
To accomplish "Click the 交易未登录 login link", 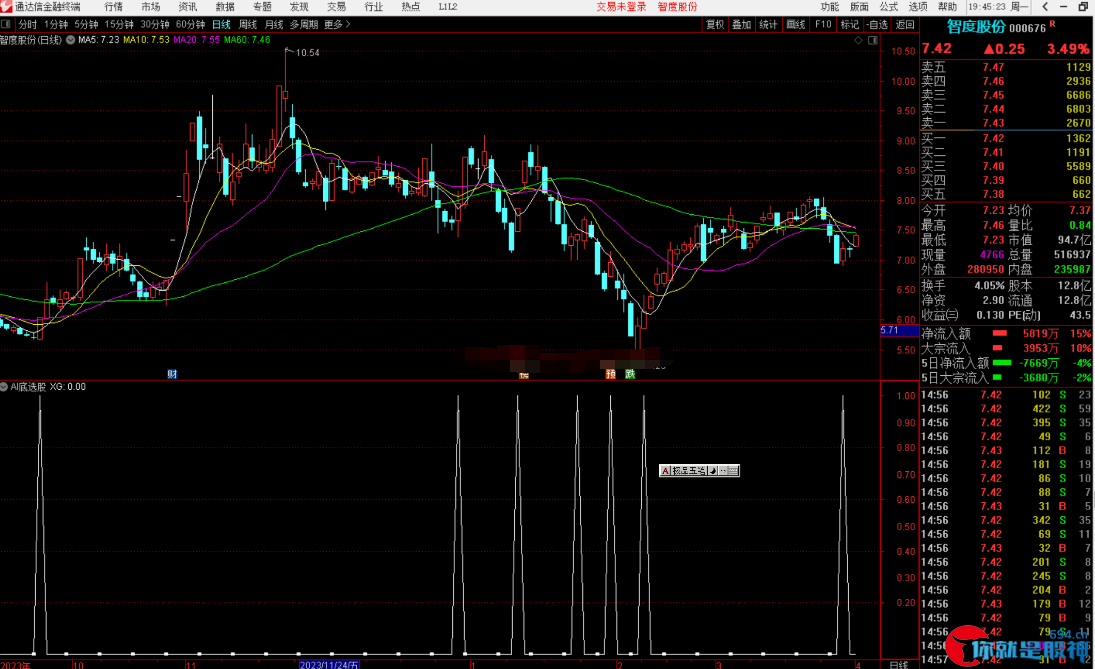I will point(621,6).
